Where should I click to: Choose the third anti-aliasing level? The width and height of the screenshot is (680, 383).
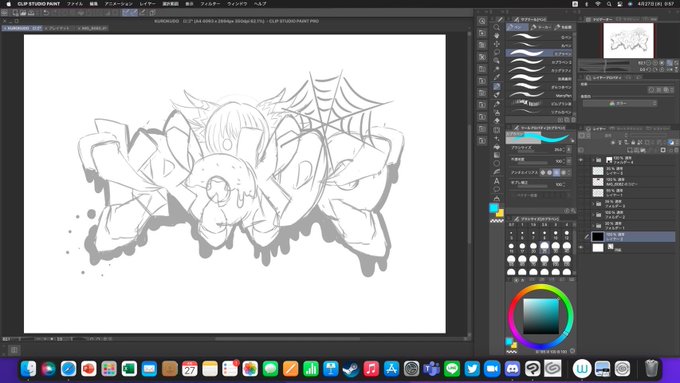(x=556, y=172)
